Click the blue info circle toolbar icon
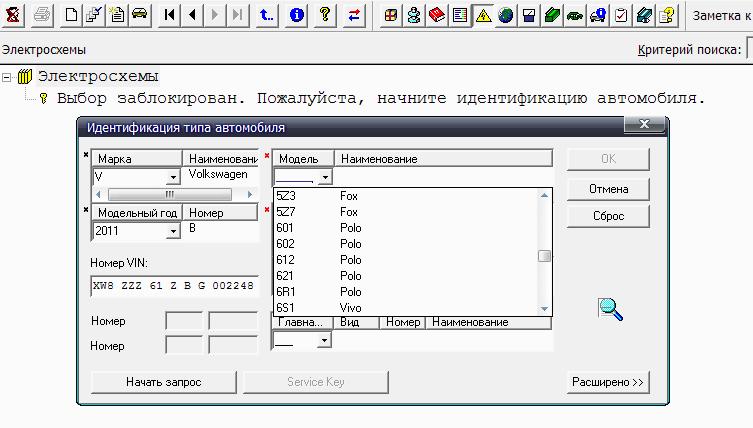The width and height of the screenshot is (753, 428). pos(296,15)
